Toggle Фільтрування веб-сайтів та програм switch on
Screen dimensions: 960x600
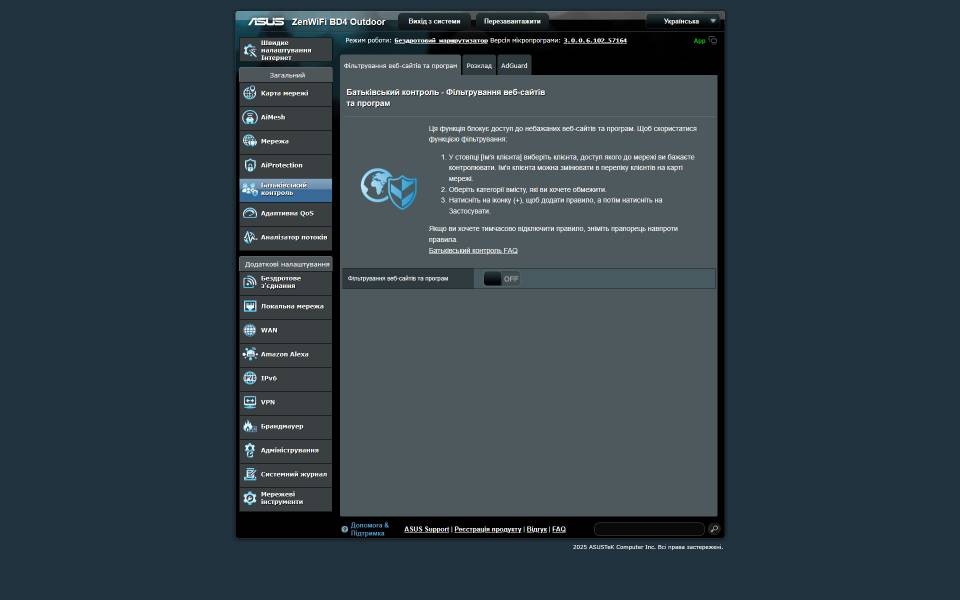(x=501, y=279)
